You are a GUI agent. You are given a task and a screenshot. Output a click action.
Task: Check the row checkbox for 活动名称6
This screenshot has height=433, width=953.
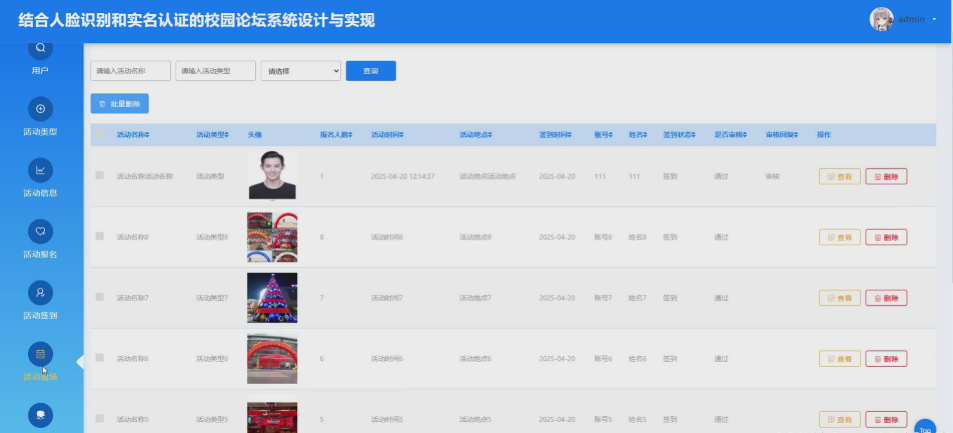[100, 358]
